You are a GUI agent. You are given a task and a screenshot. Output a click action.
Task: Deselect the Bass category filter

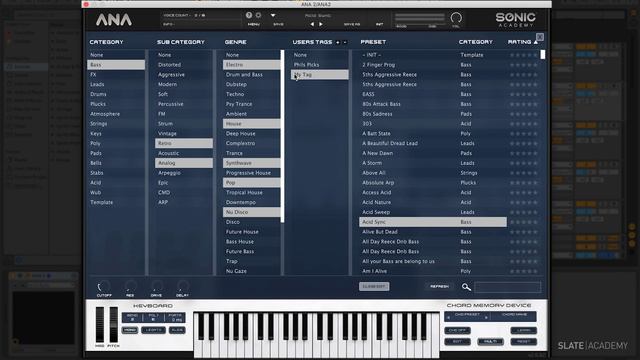click(116, 65)
